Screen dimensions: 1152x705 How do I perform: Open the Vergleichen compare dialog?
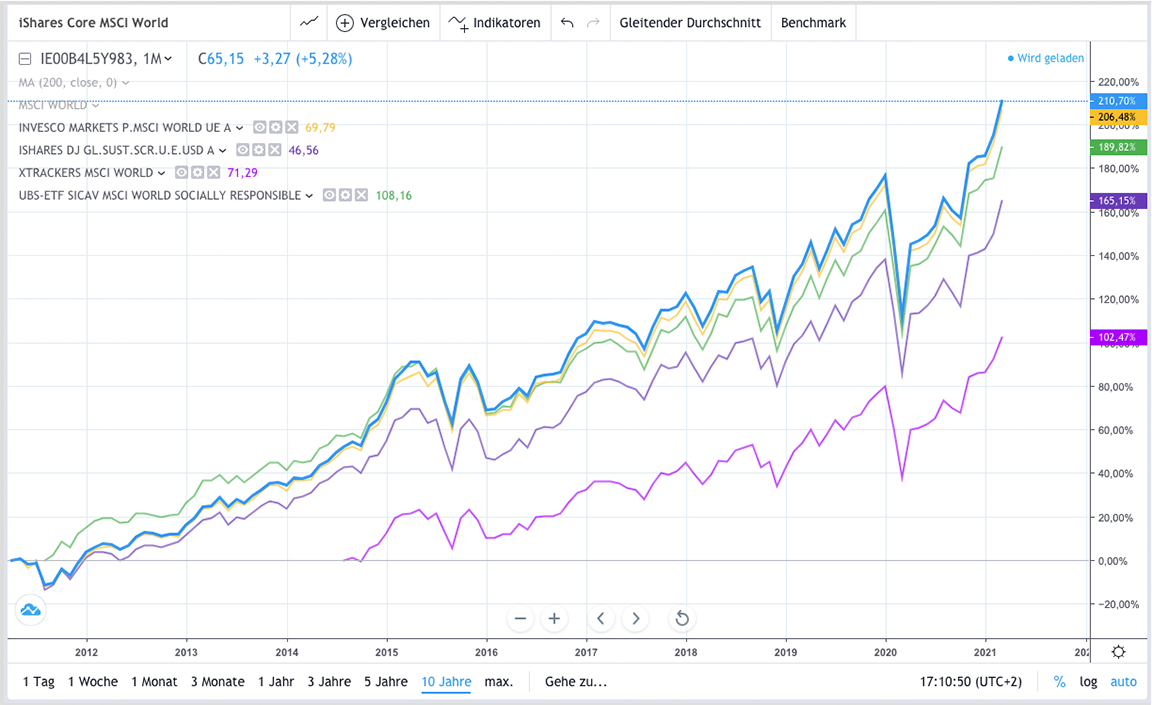[x=384, y=21]
